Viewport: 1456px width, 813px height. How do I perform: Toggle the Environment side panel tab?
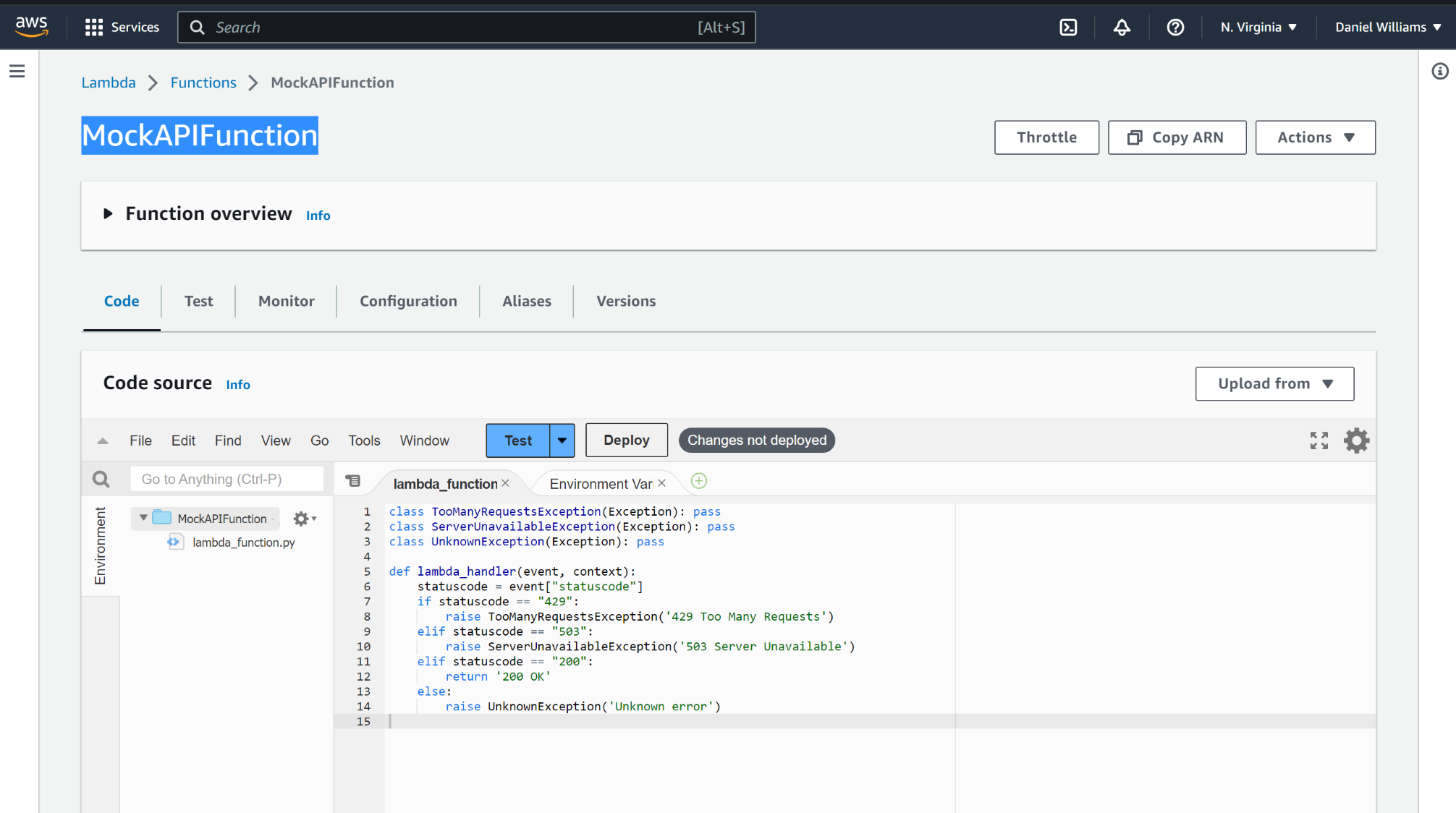(100, 546)
